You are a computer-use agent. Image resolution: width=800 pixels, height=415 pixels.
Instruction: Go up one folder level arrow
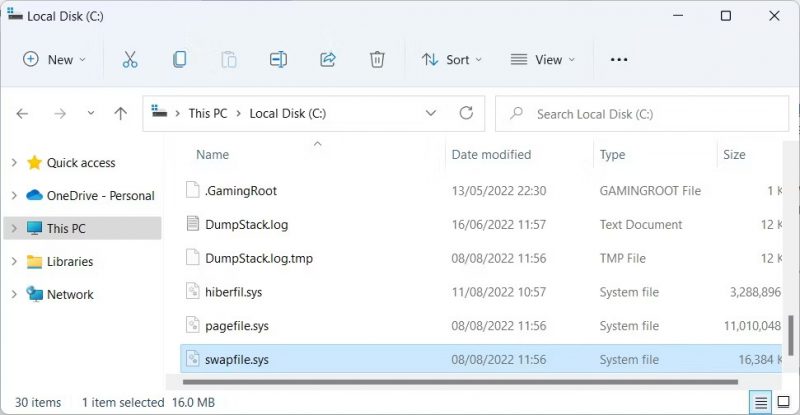click(121, 114)
